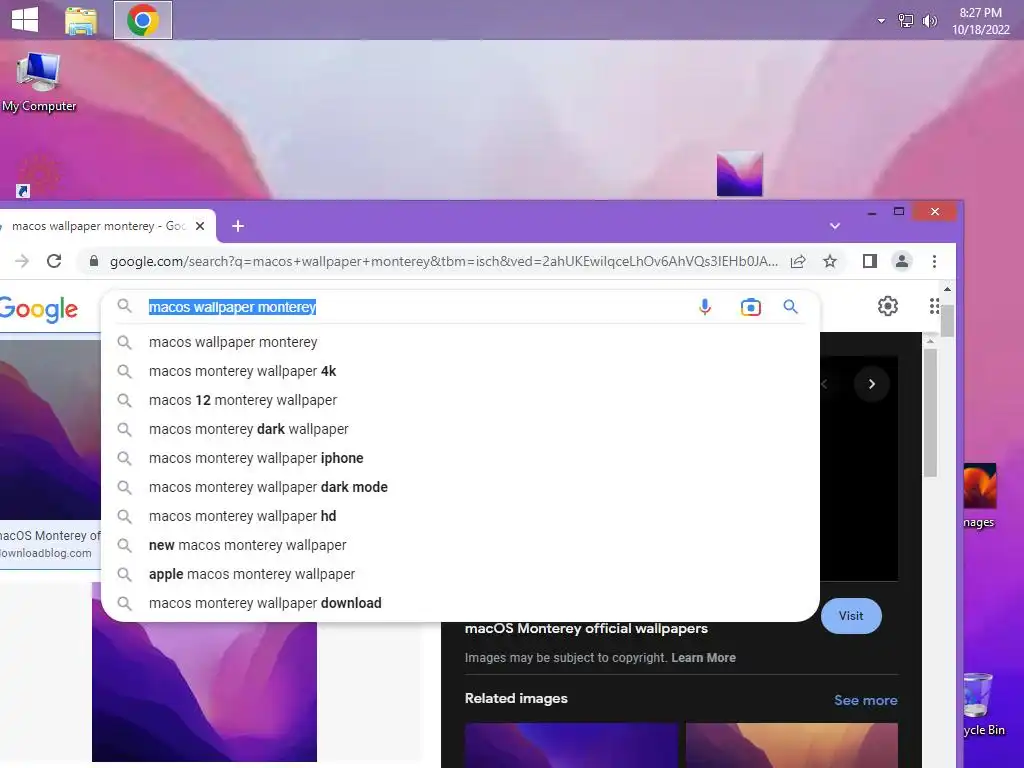Viewport: 1024px width, 768px height.
Task: Click the Google search text field
Action: [x=418, y=307]
